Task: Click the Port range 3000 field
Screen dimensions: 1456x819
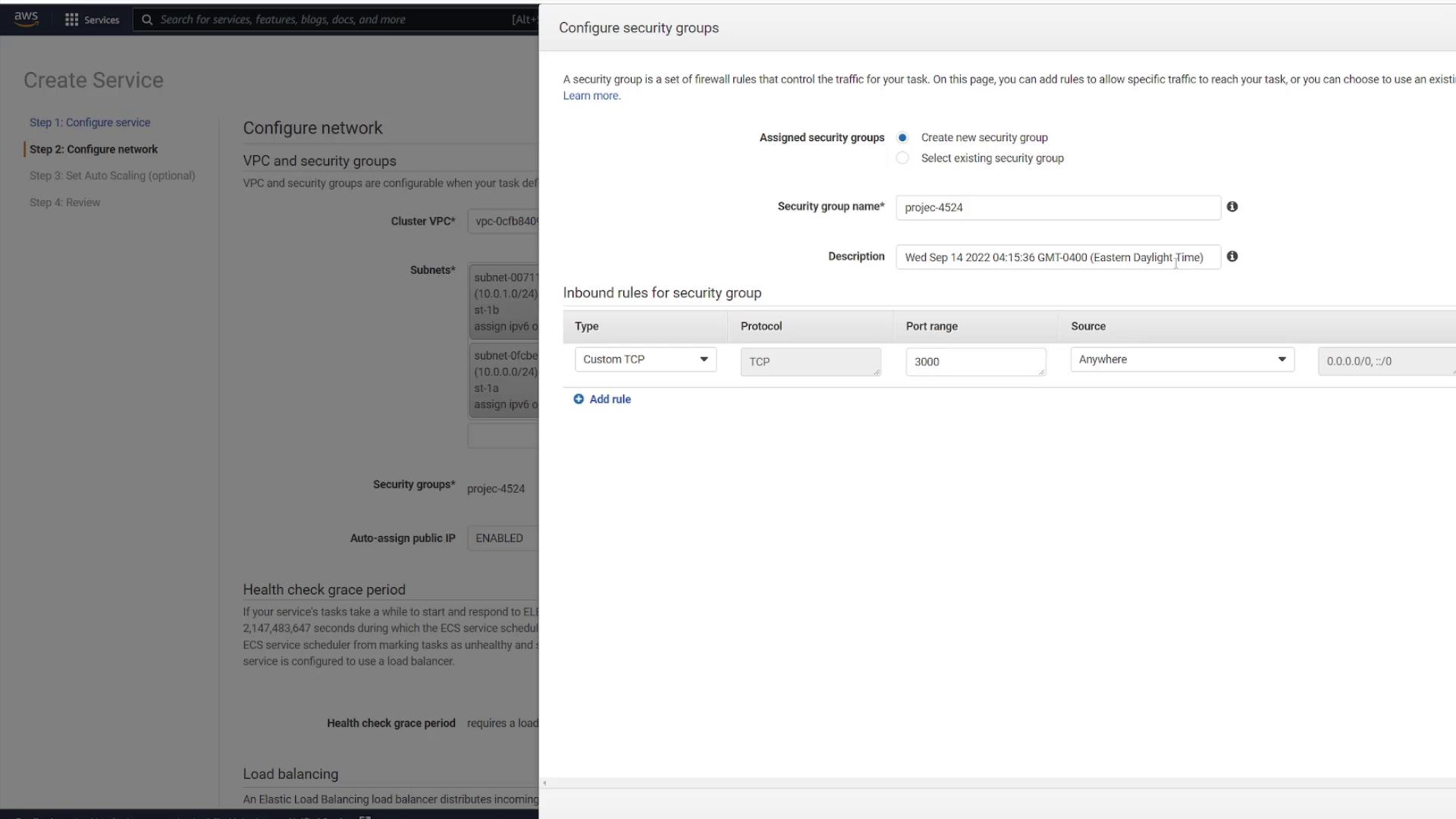Action: point(974,362)
